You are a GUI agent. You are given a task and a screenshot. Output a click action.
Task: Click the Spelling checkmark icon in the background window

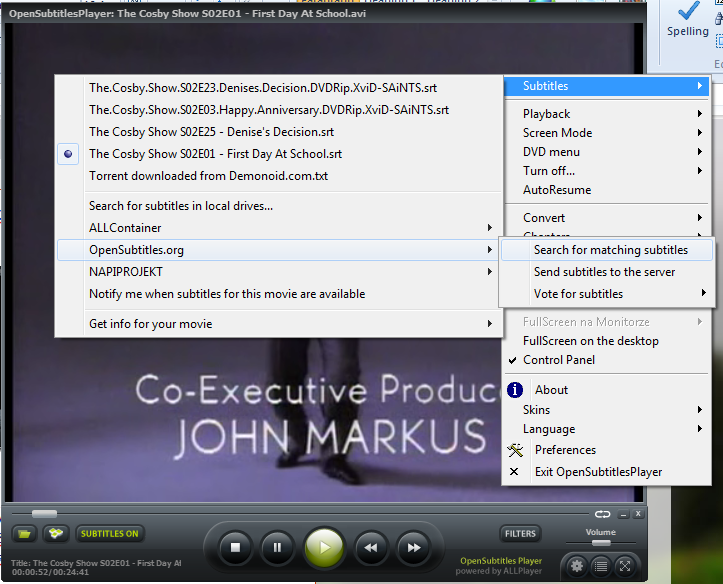click(x=687, y=11)
